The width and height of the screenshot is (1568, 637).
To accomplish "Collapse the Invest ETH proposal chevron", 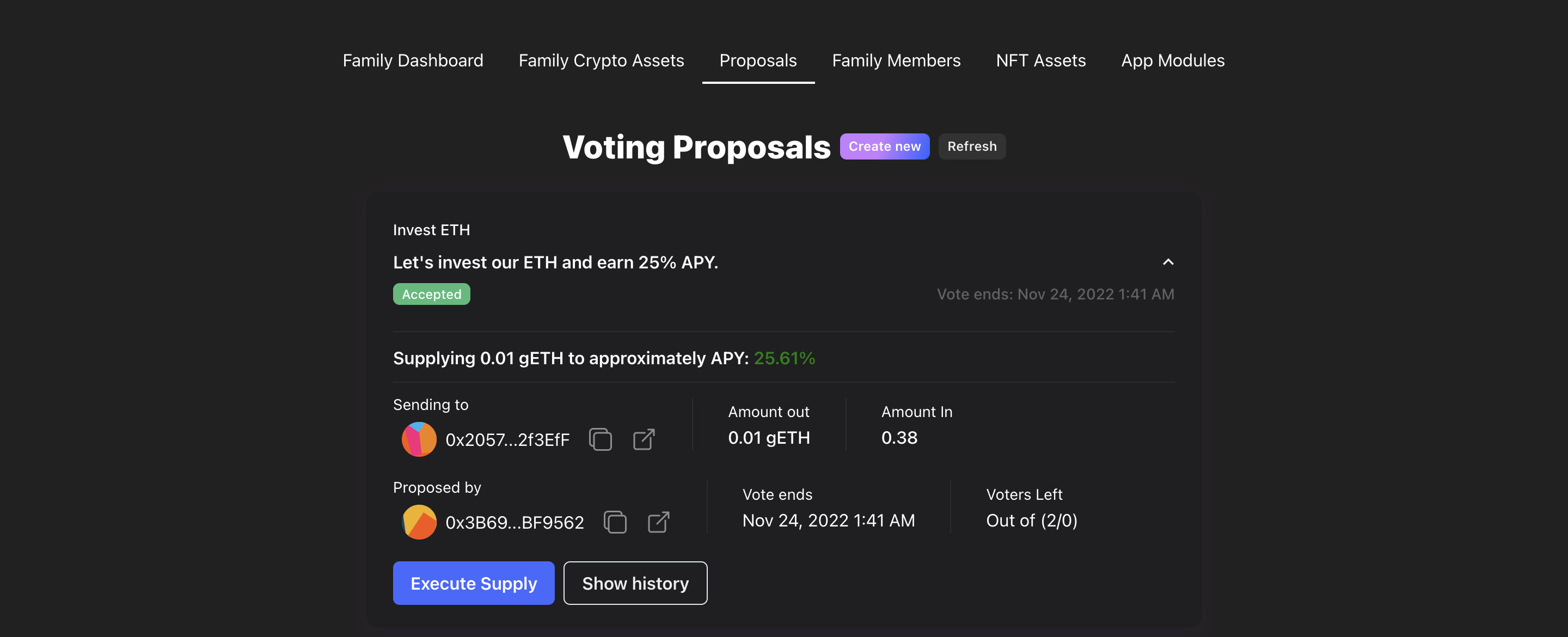I will [1167, 262].
